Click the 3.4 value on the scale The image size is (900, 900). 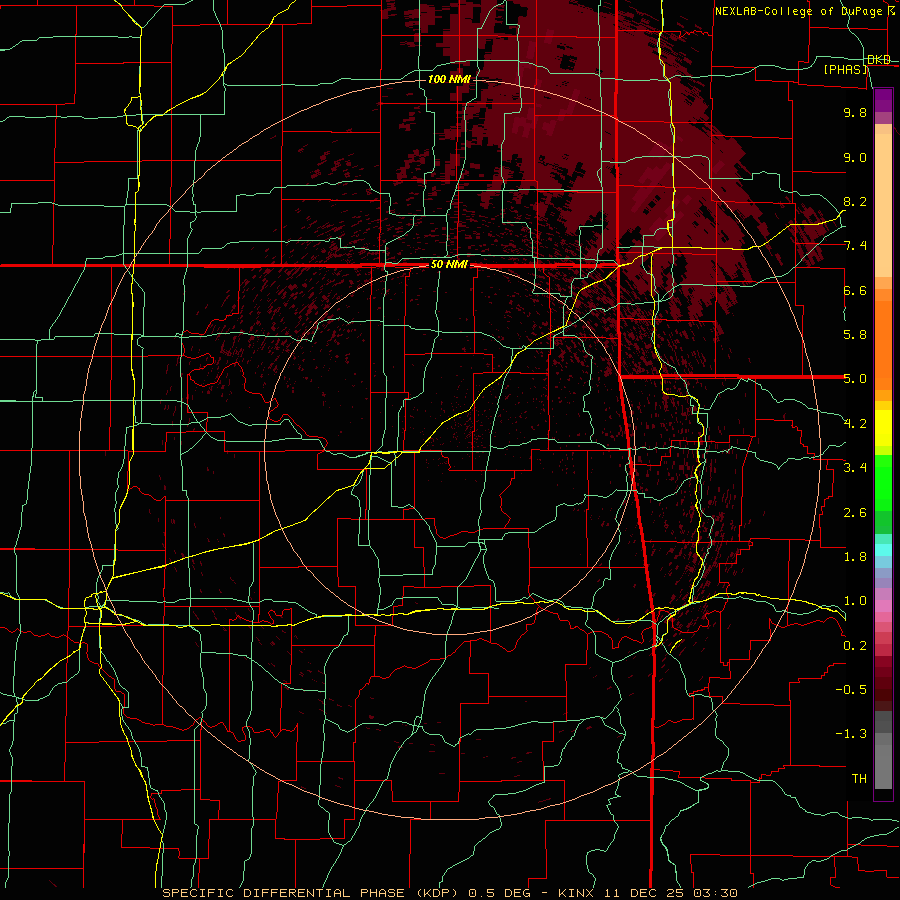(855, 468)
